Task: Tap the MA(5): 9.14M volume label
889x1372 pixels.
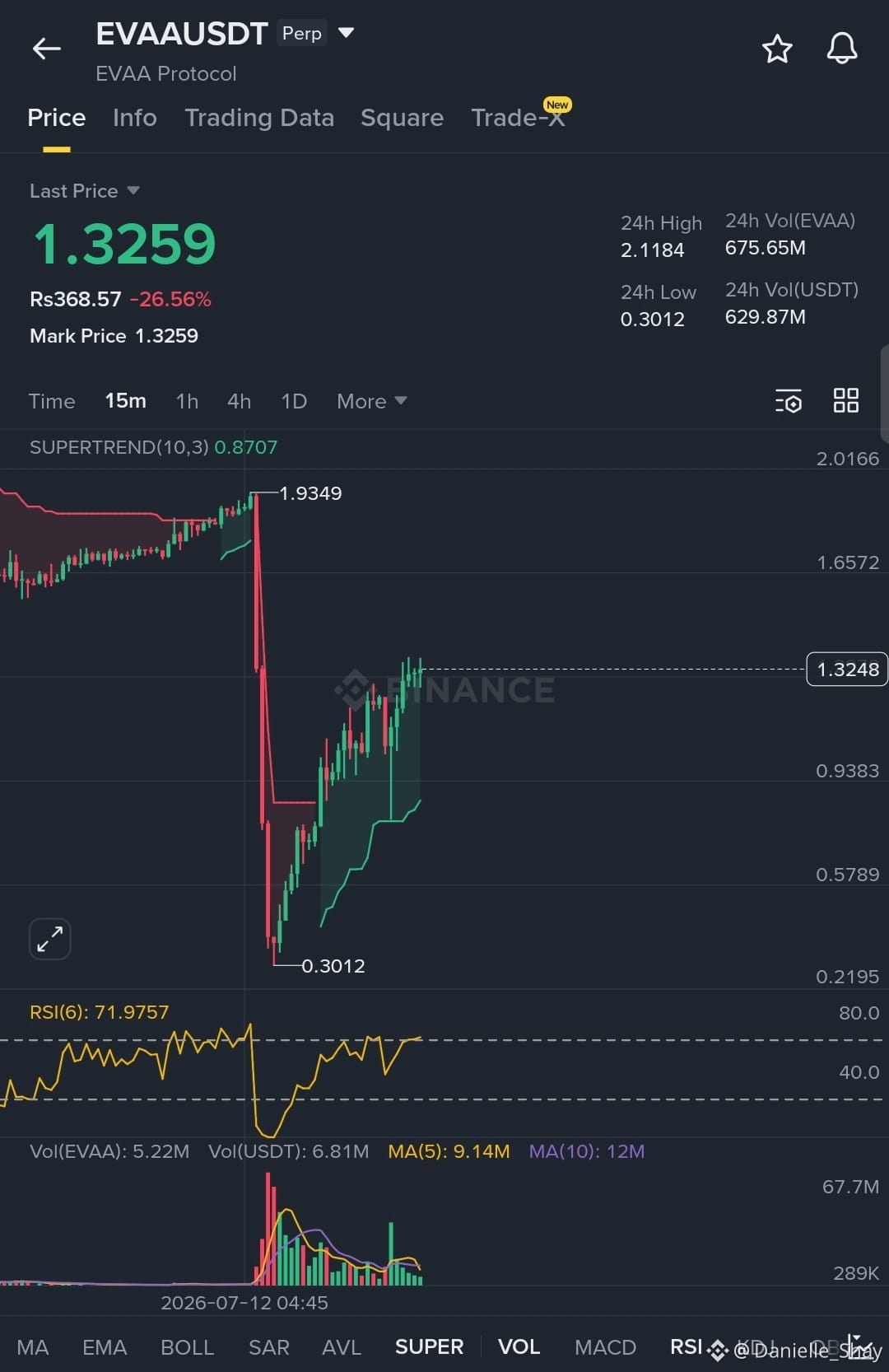Action: pos(449,1151)
